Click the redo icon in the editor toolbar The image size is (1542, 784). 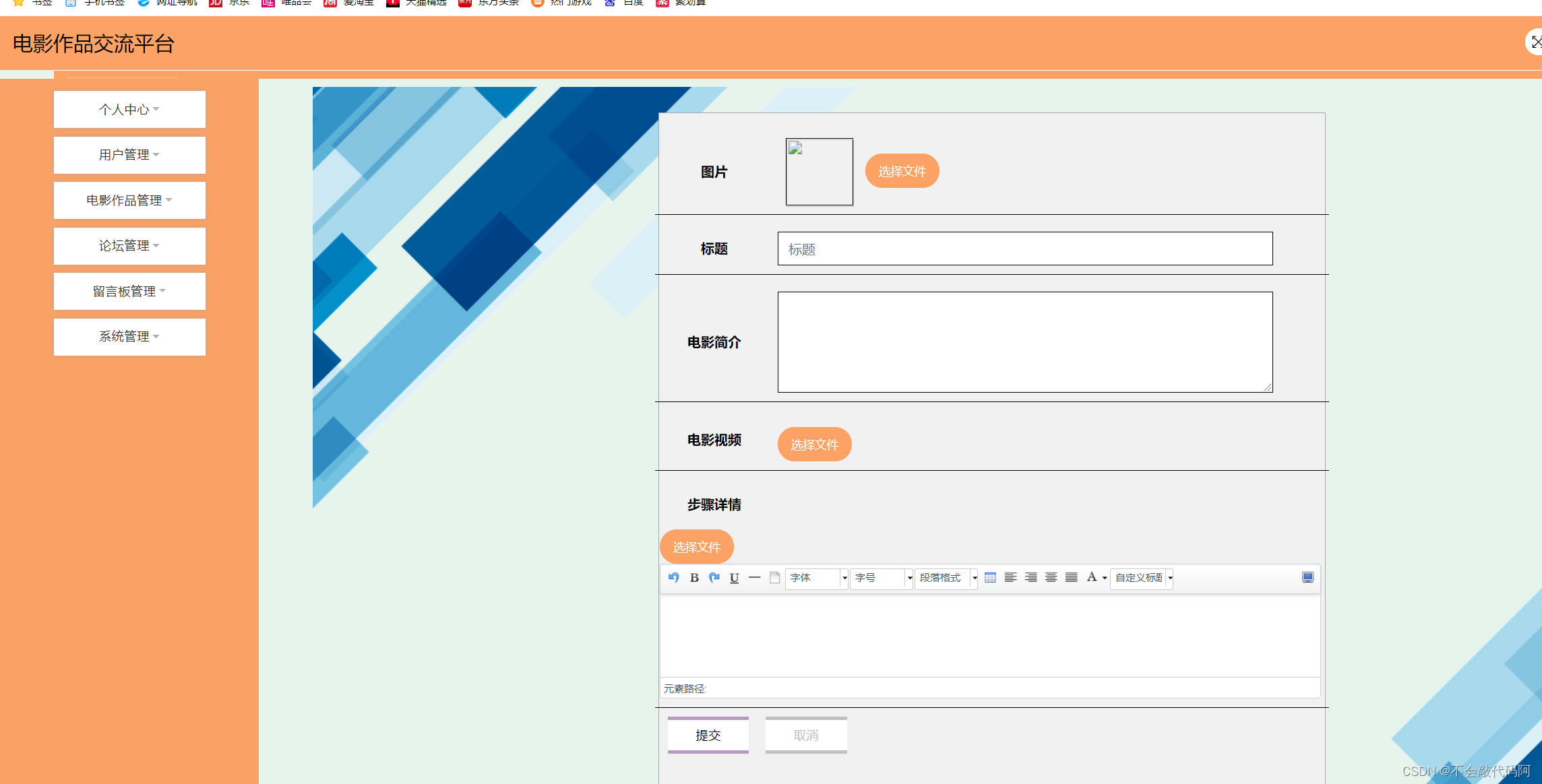[x=714, y=578]
